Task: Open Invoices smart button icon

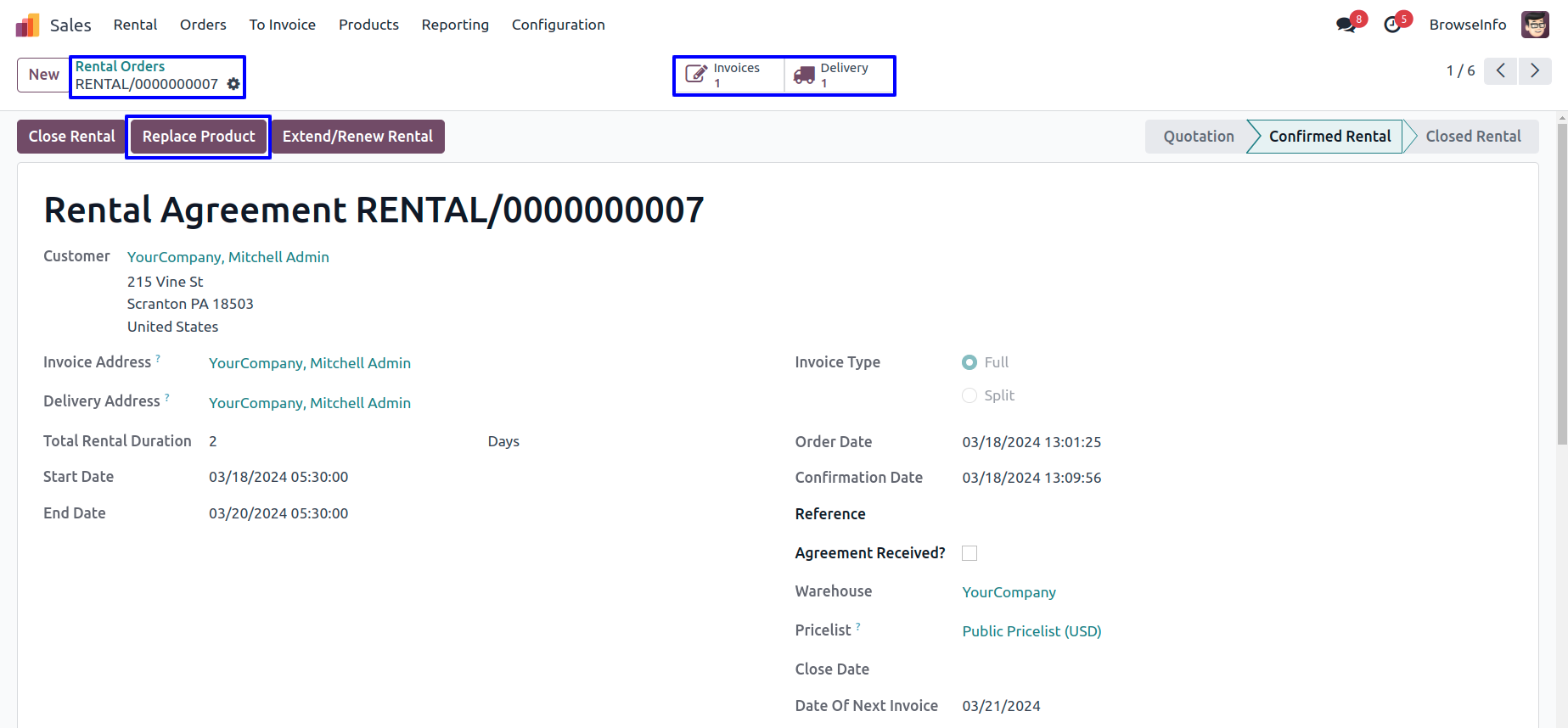Action: click(696, 75)
